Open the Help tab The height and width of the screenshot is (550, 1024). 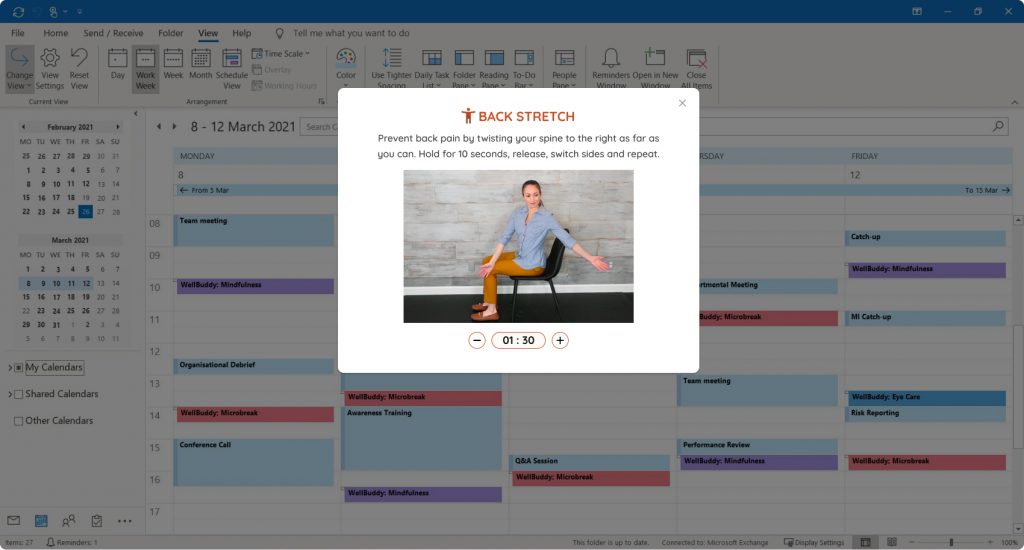coord(242,33)
